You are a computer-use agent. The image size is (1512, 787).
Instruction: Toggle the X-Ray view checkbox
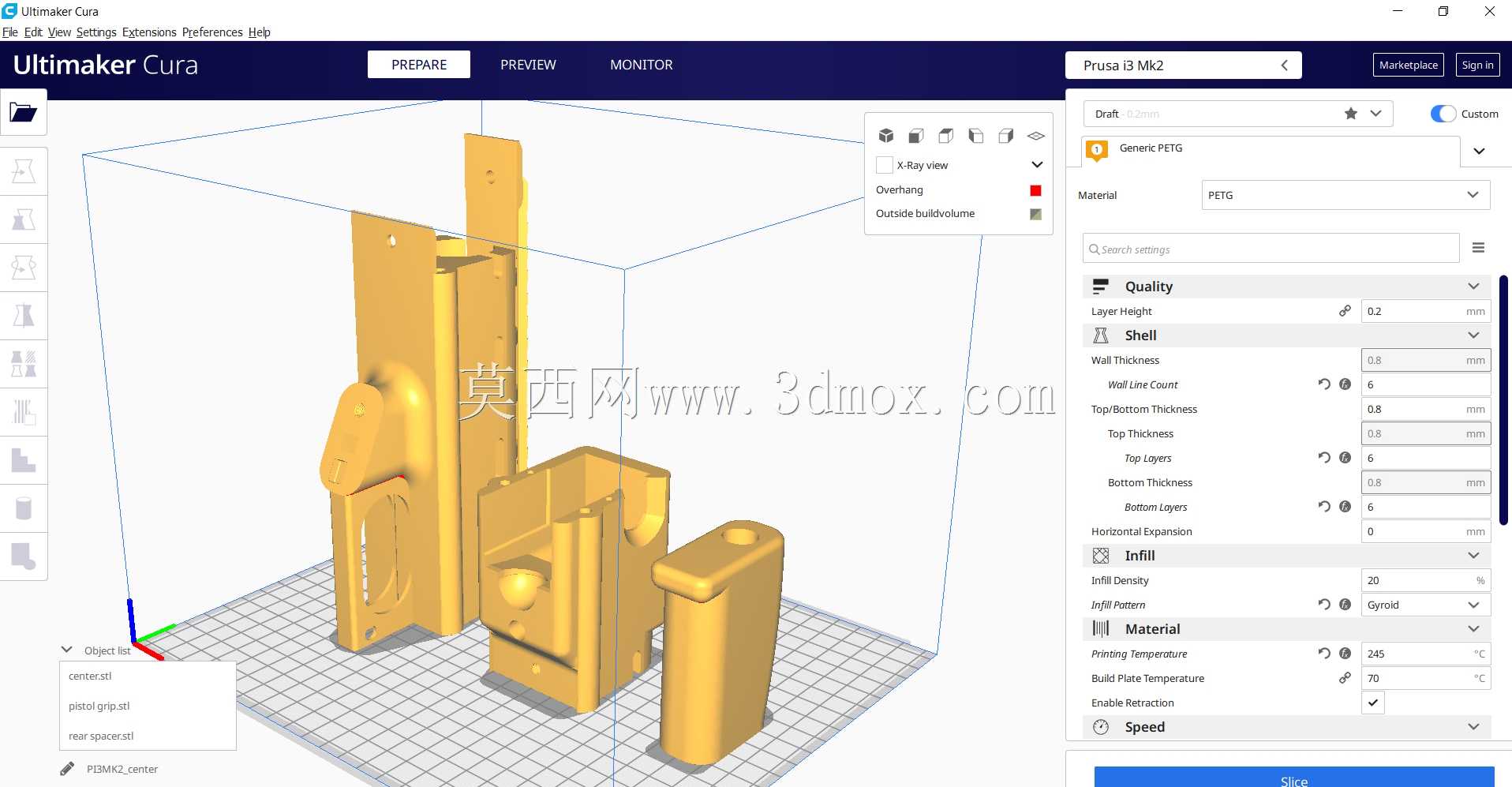point(885,165)
